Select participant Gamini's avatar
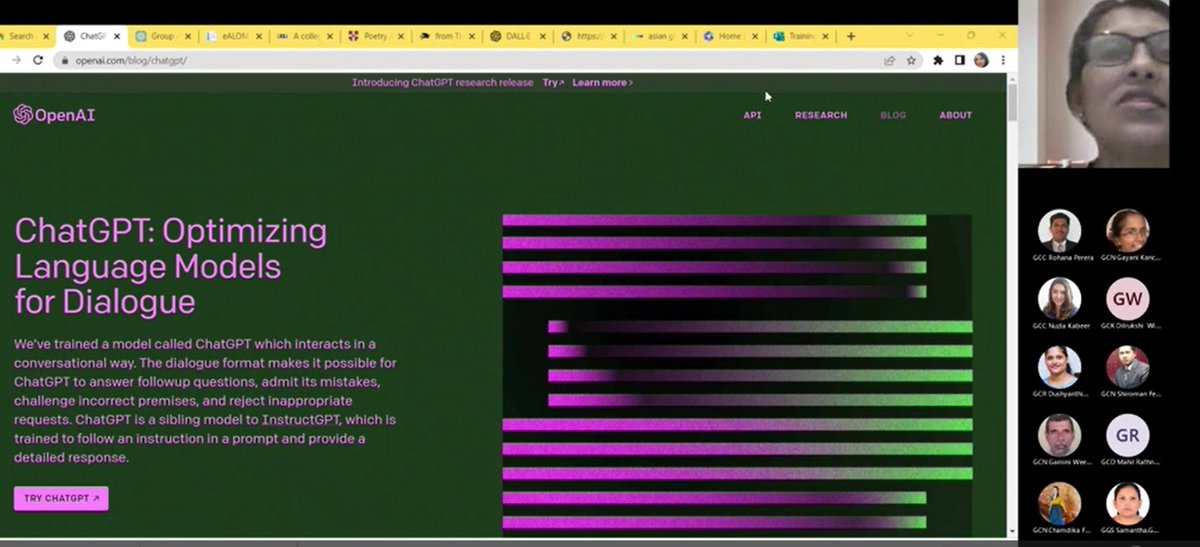Image resolution: width=1200 pixels, height=547 pixels. (x=1060, y=435)
